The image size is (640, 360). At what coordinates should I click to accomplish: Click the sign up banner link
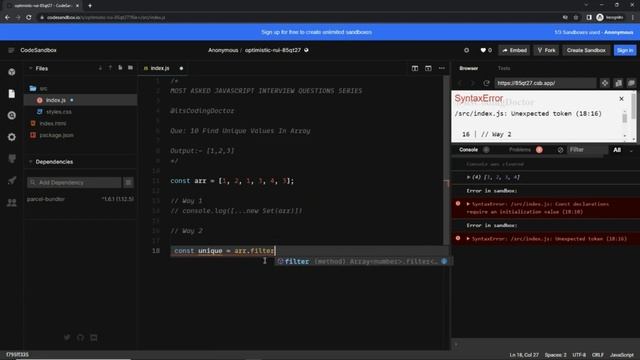pos(316,32)
